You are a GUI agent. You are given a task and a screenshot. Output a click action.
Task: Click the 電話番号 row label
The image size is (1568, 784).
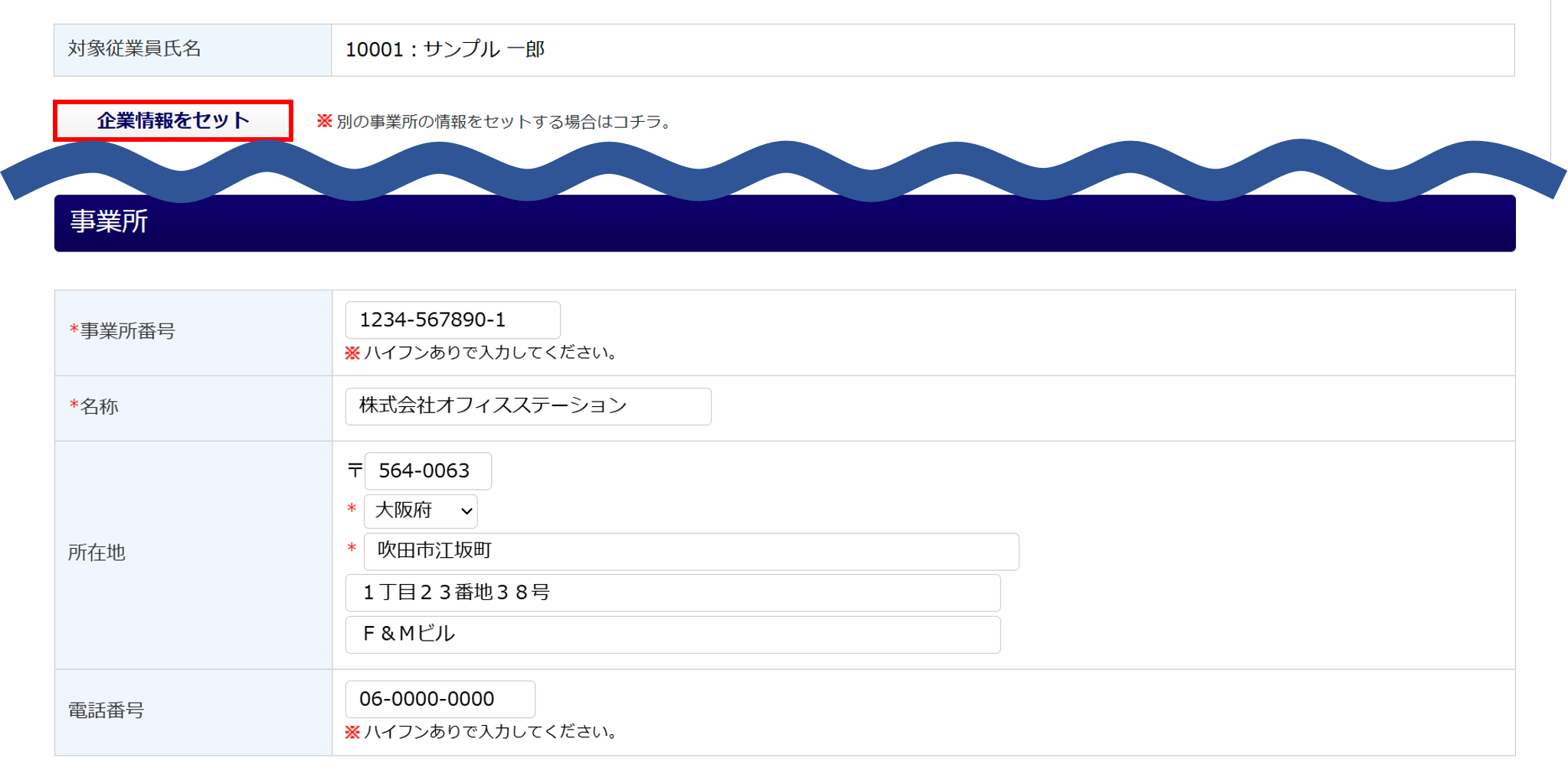pyautogui.click(x=106, y=710)
